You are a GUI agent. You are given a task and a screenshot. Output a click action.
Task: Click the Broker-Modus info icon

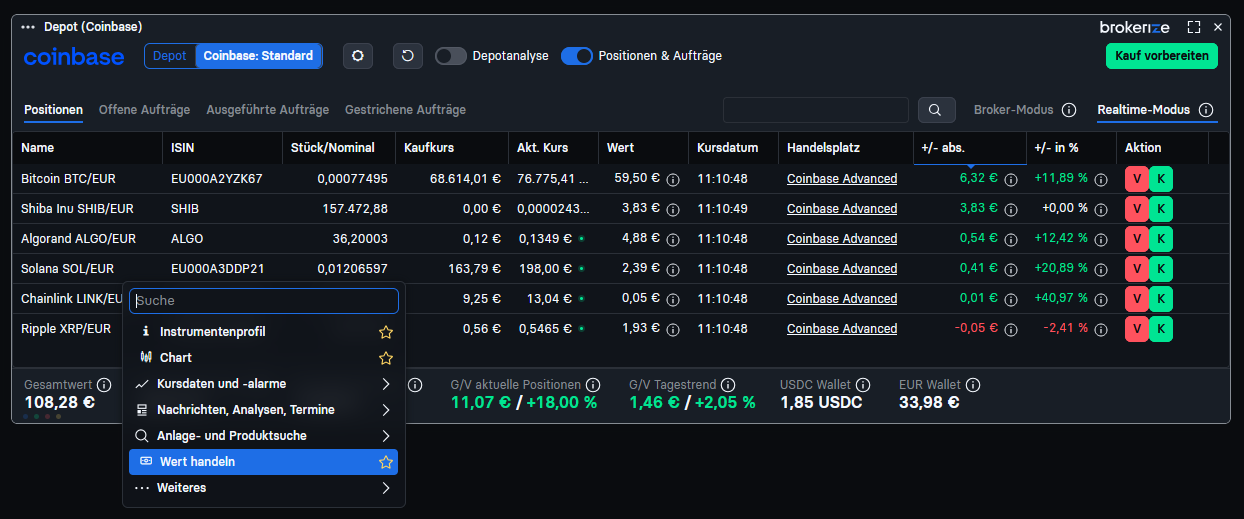1069,110
